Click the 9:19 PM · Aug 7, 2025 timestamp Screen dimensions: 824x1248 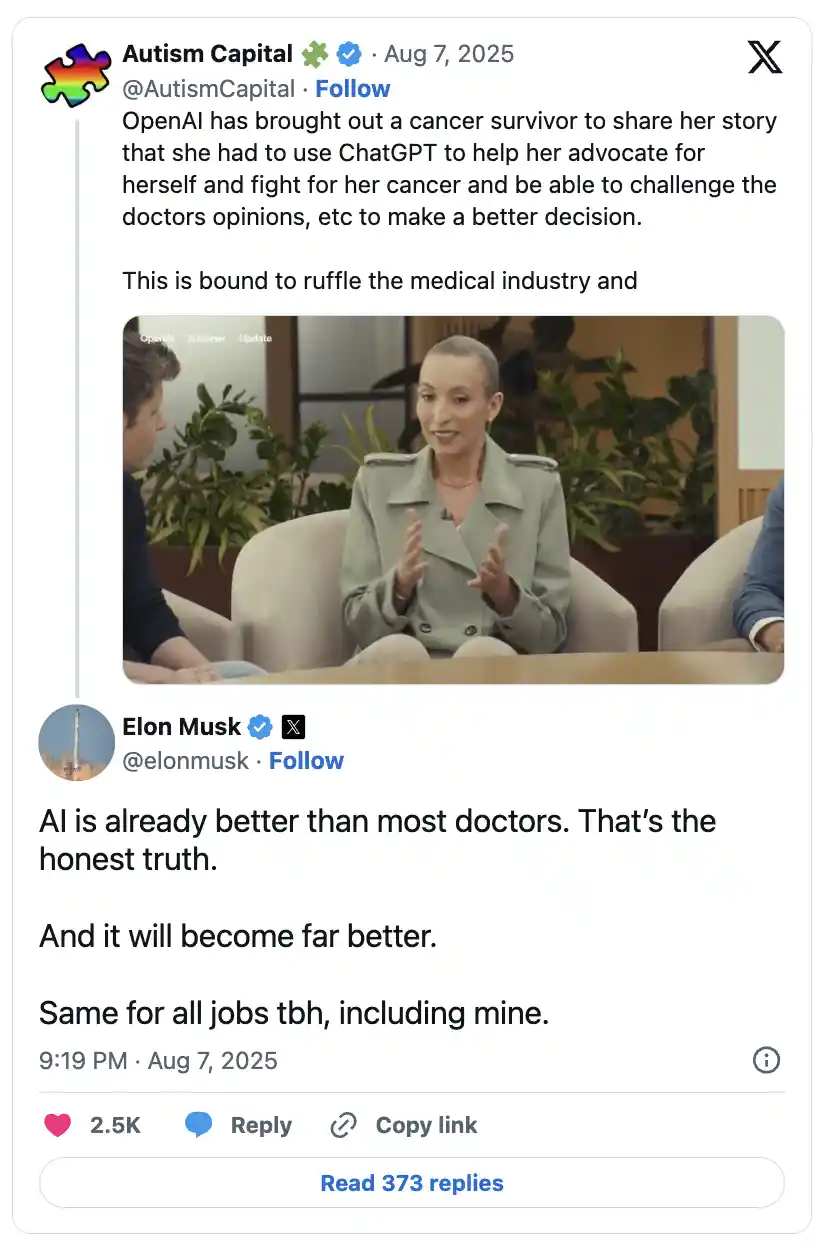pyautogui.click(x=158, y=1060)
